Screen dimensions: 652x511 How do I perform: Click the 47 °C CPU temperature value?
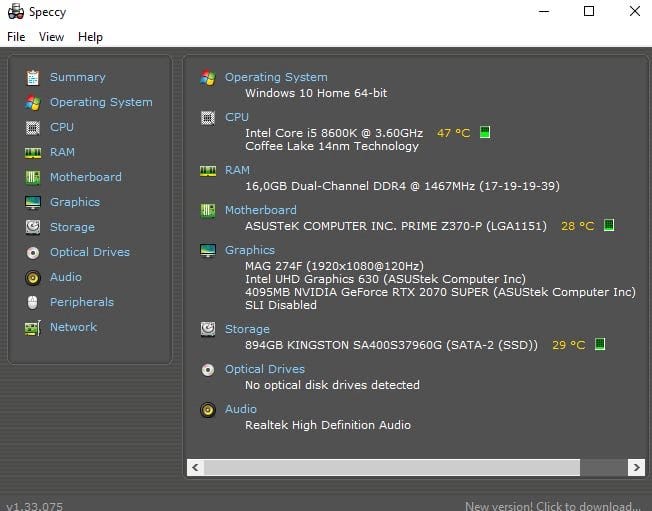tap(454, 133)
